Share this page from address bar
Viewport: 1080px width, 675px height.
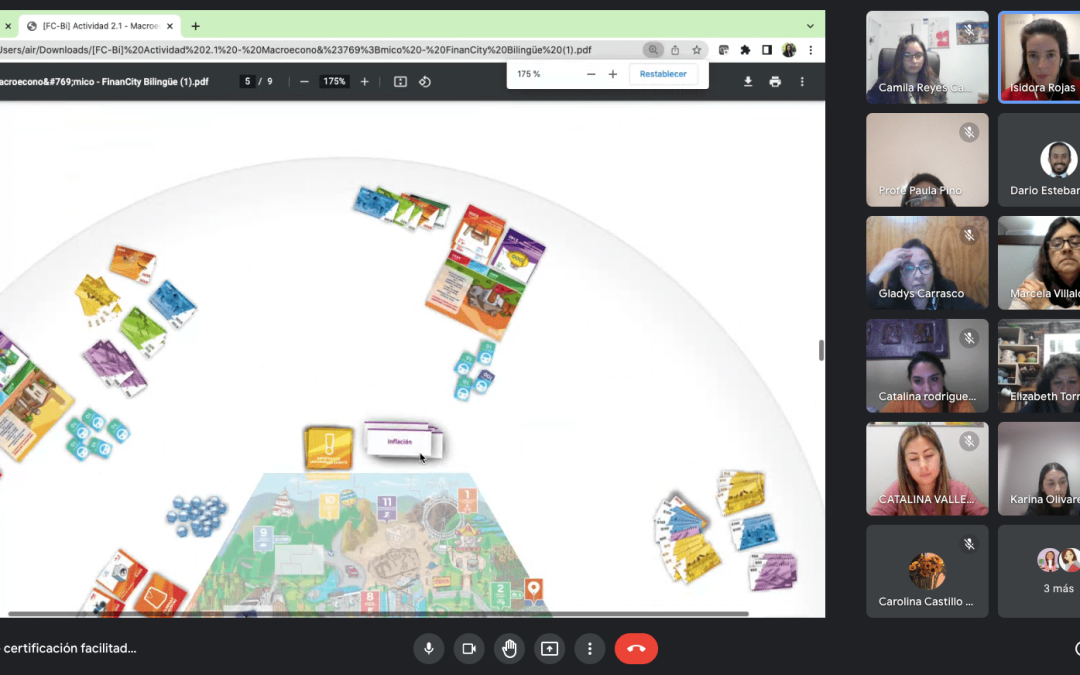(x=675, y=50)
